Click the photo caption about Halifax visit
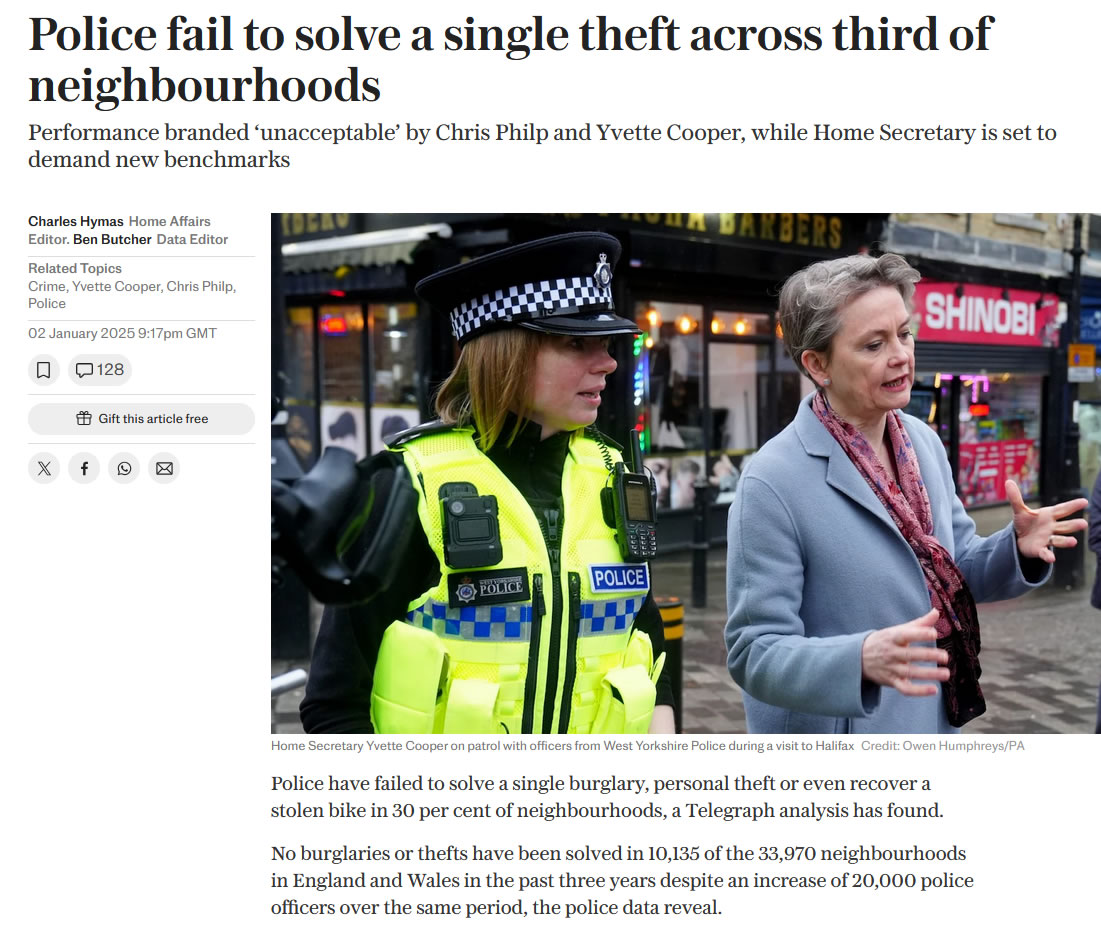Viewport: 1101px width, 932px height. tap(562, 746)
